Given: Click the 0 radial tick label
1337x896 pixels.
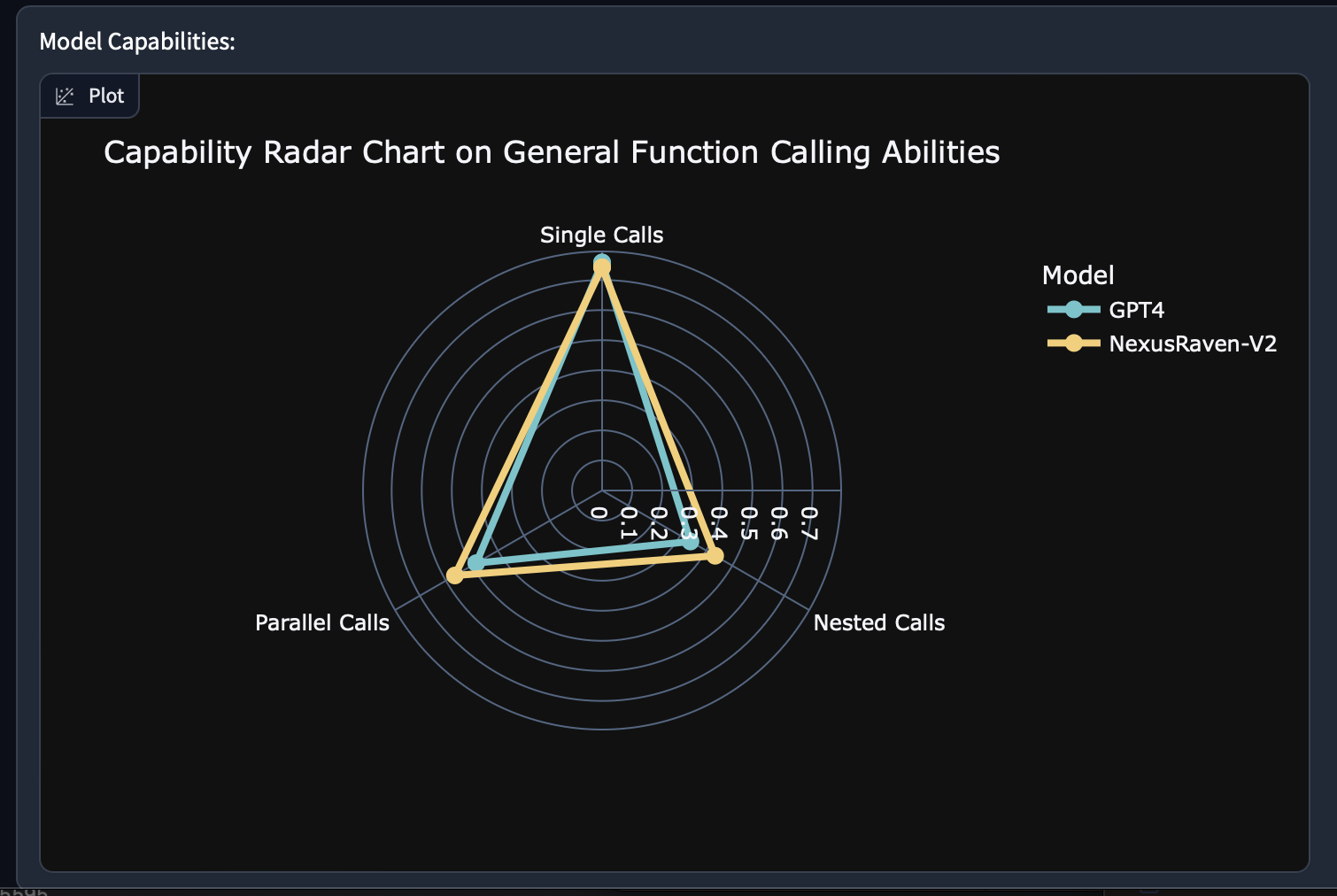Looking at the screenshot, I should pyautogui.click(x=599, y=513).
